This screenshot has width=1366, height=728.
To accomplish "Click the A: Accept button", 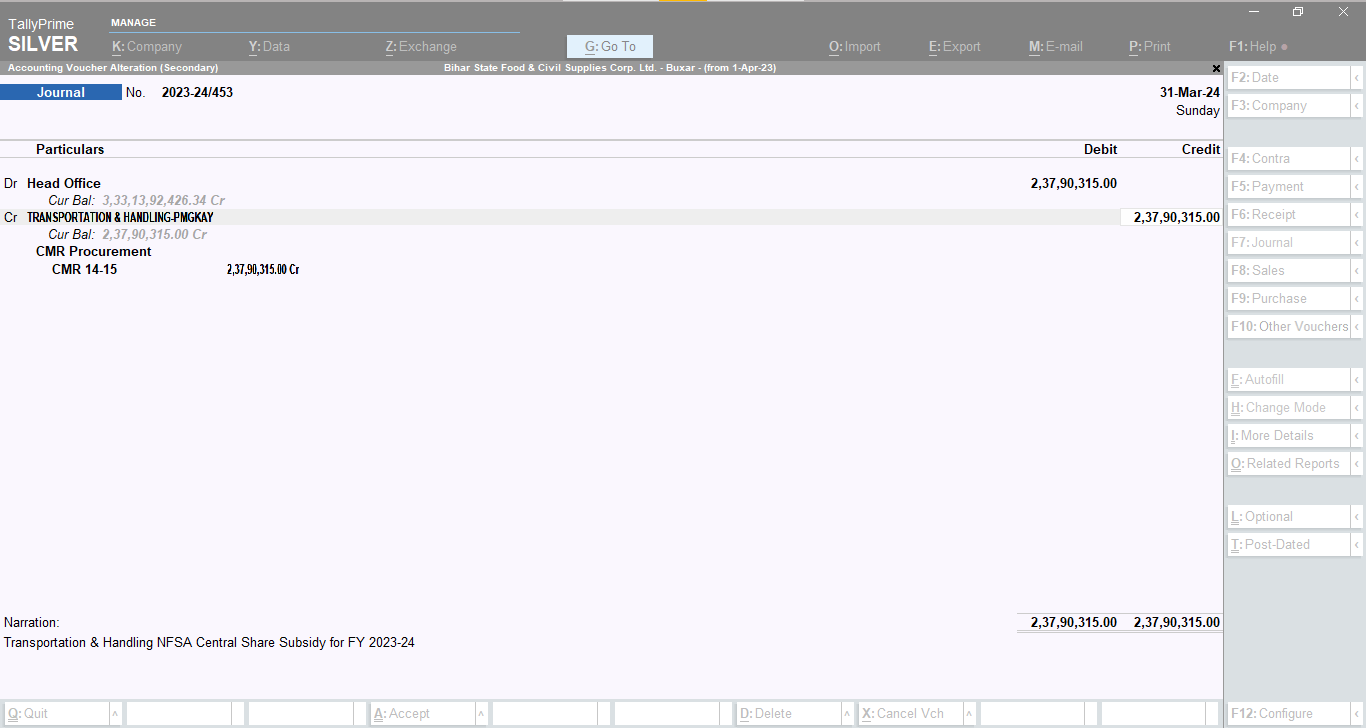I will [x=422, y=714].
